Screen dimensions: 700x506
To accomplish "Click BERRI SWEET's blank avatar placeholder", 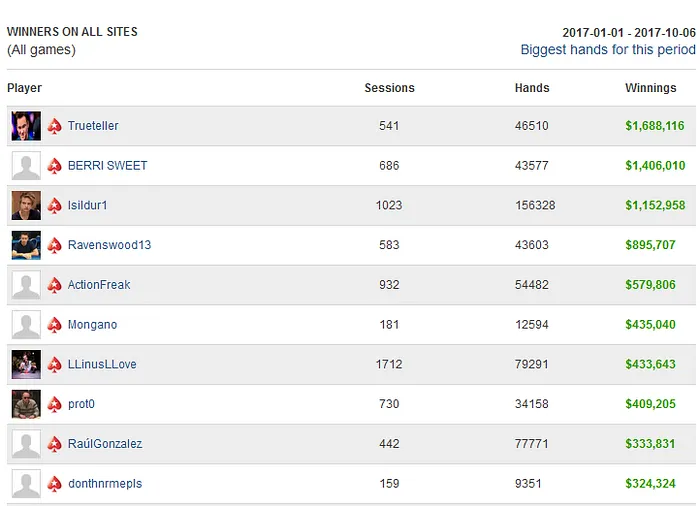I will (x=26, y=166).
